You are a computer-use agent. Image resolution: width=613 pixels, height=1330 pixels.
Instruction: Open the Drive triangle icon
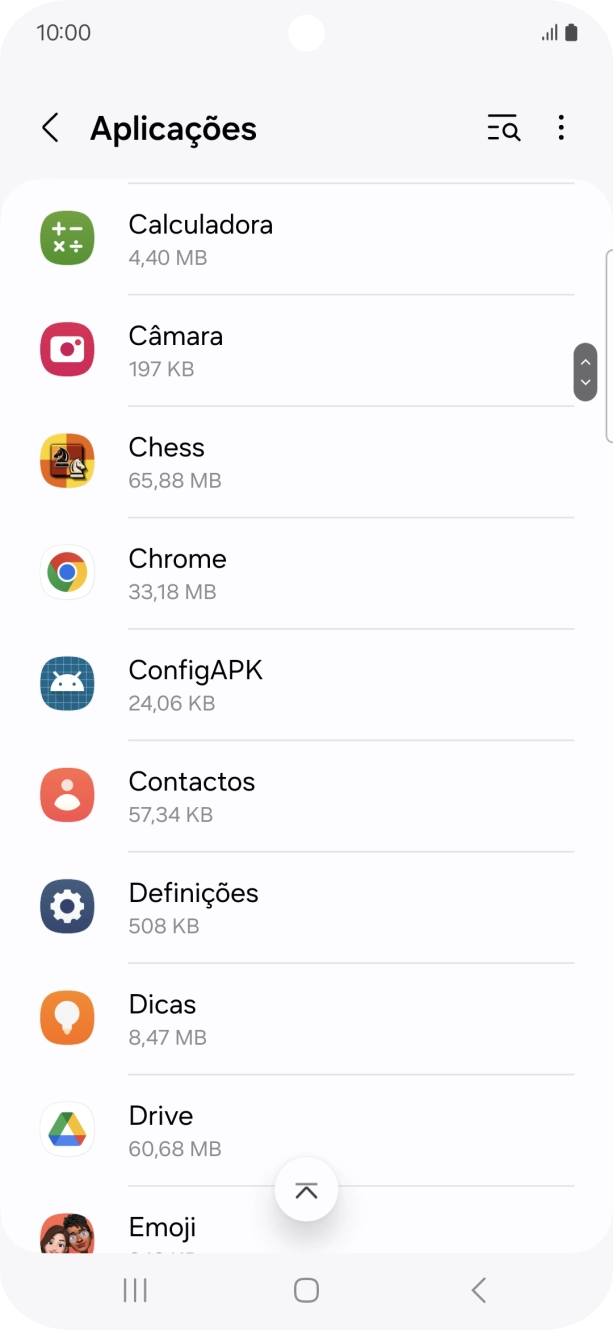coord(66,1129)
